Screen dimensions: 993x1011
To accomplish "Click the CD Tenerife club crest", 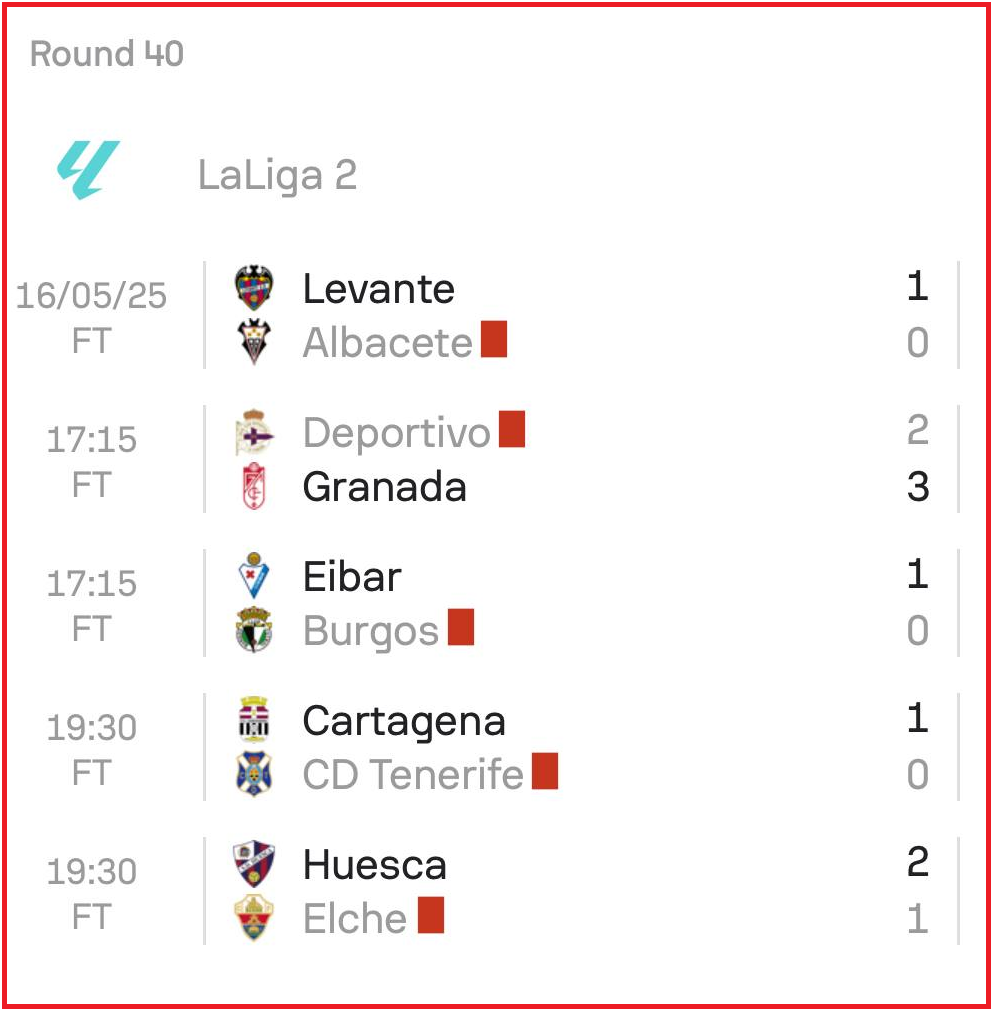I will [x=254, y=774].
